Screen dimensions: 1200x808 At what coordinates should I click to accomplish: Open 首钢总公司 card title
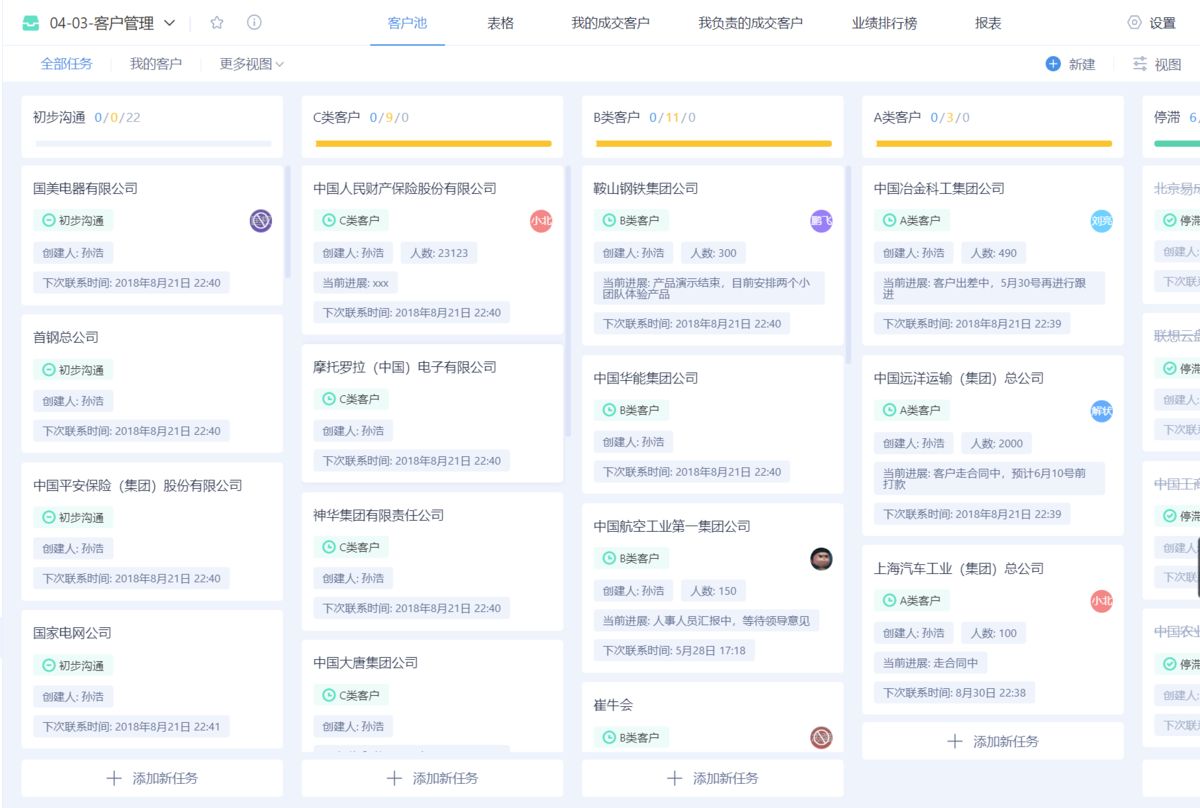[66, 338]
